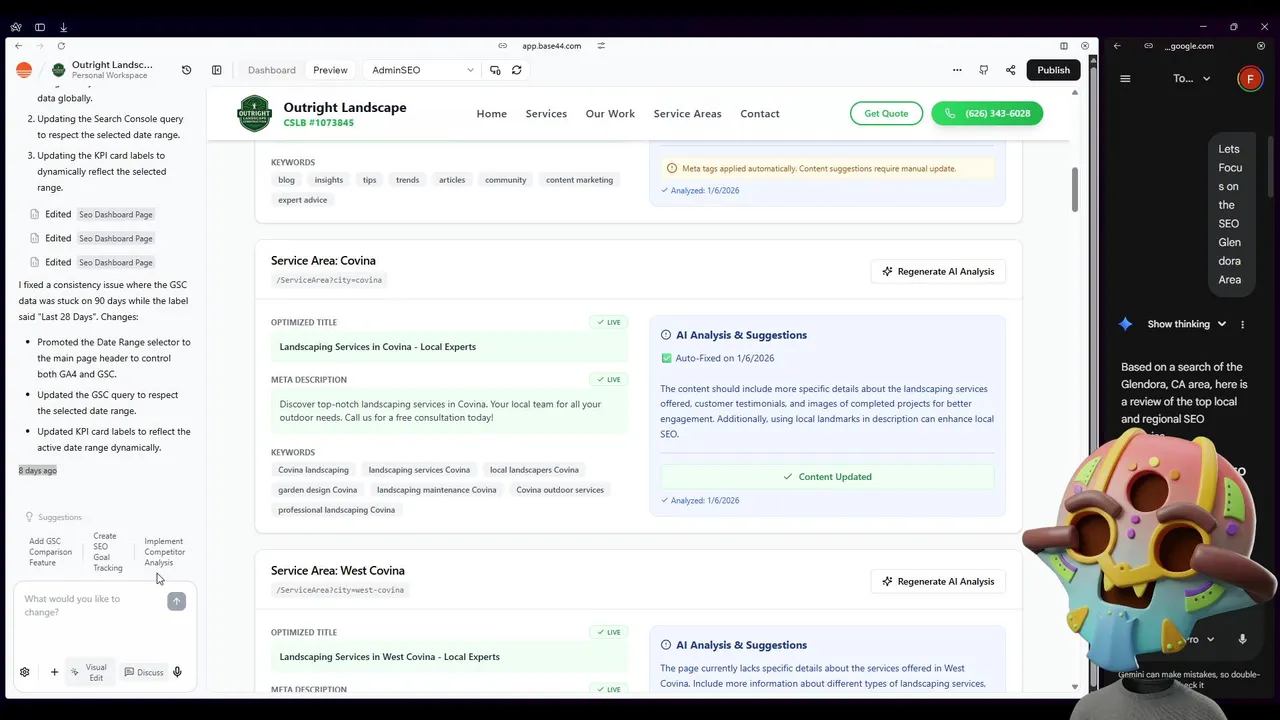Collapse the chat sidebar panel icon
This screenshot has width=1280, height=720.
[x=217, y=70]
